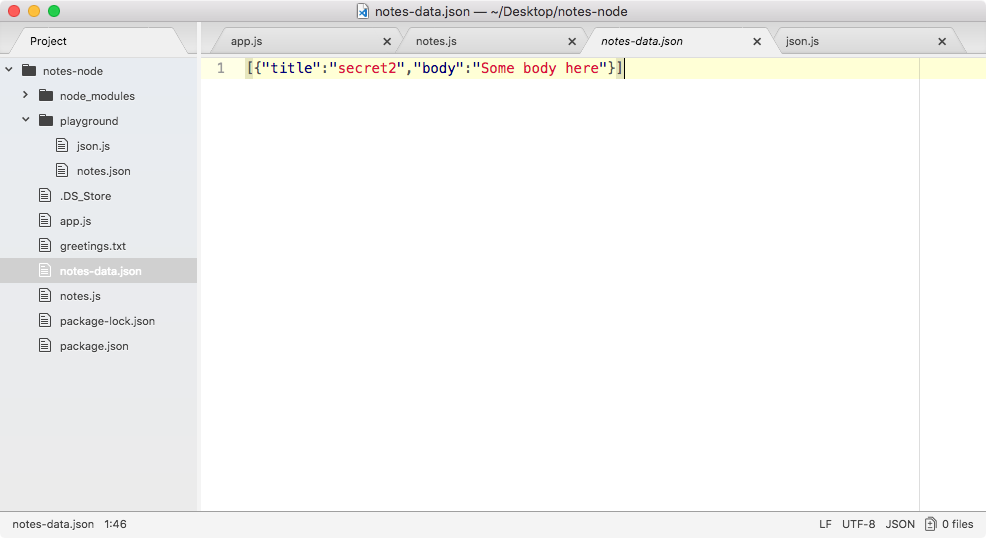The image size is (986, 538).
Task: Click the notes-data.json status bar file name
Action: click(53, 524)
